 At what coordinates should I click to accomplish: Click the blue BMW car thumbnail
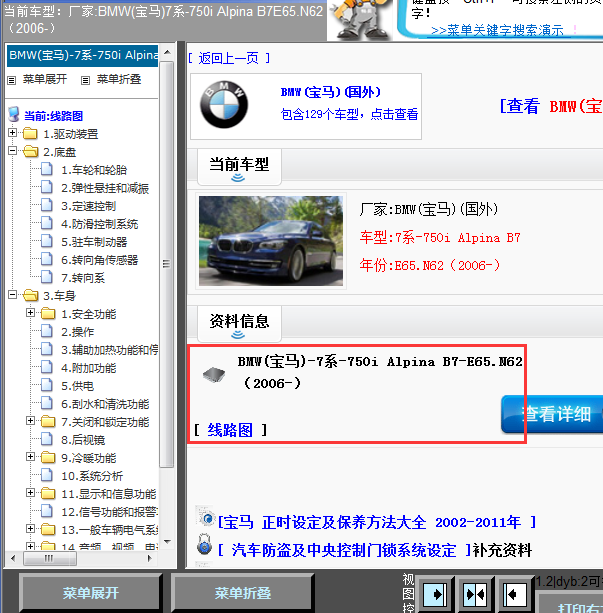271,241
